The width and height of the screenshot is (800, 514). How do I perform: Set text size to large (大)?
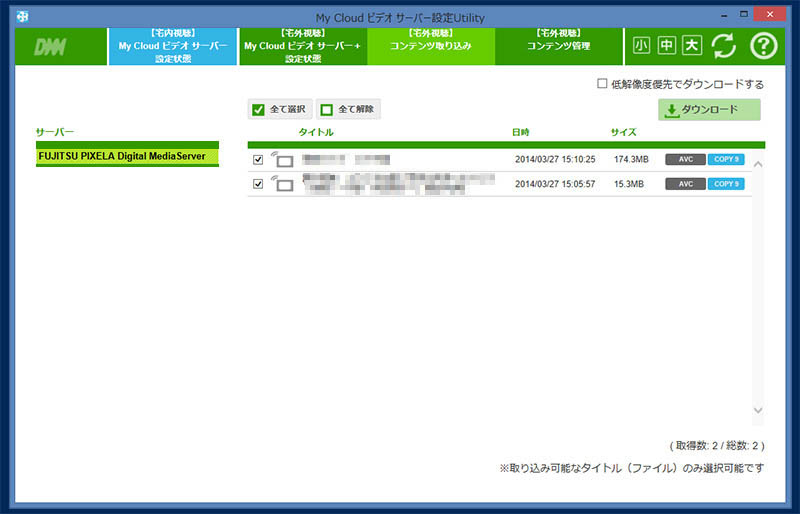pyautogui.click(x=691, y=46)
